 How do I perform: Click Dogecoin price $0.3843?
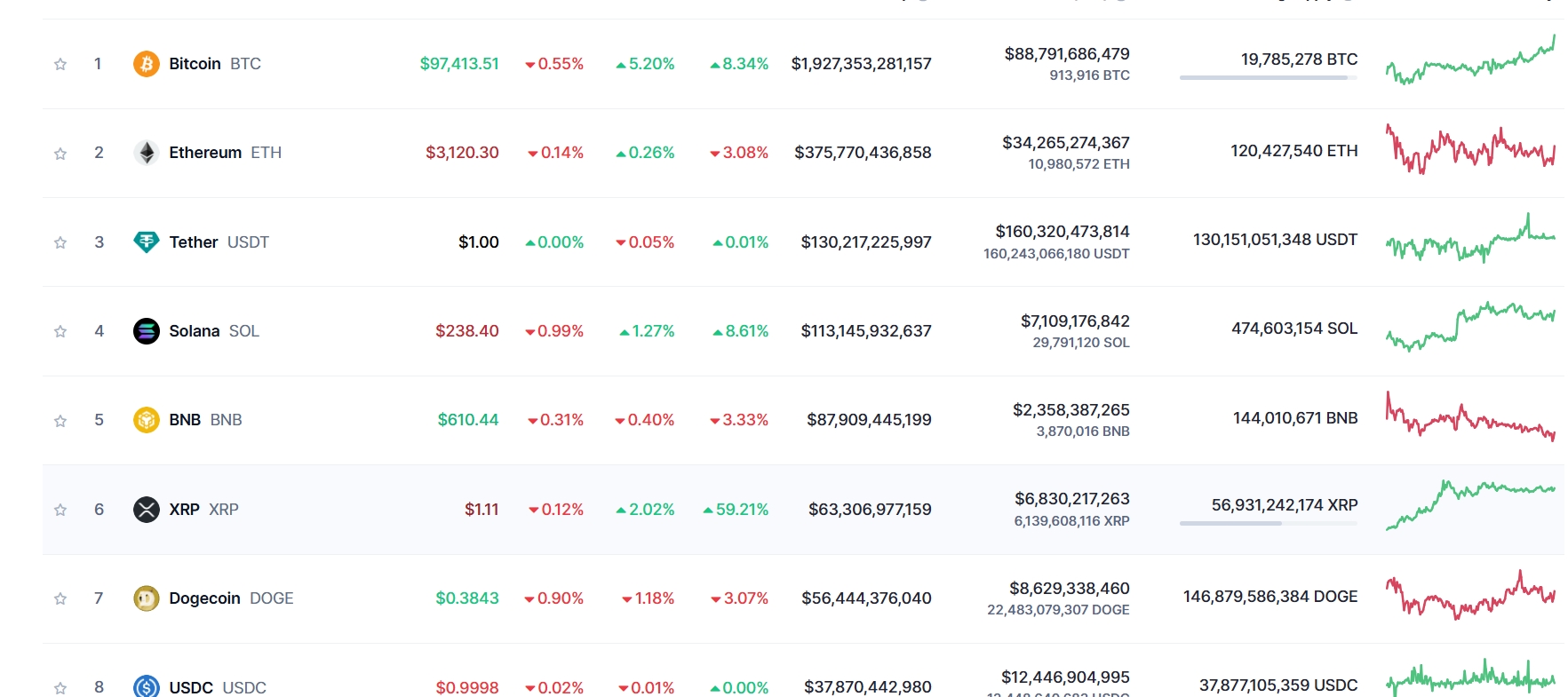tap(467, 598)
